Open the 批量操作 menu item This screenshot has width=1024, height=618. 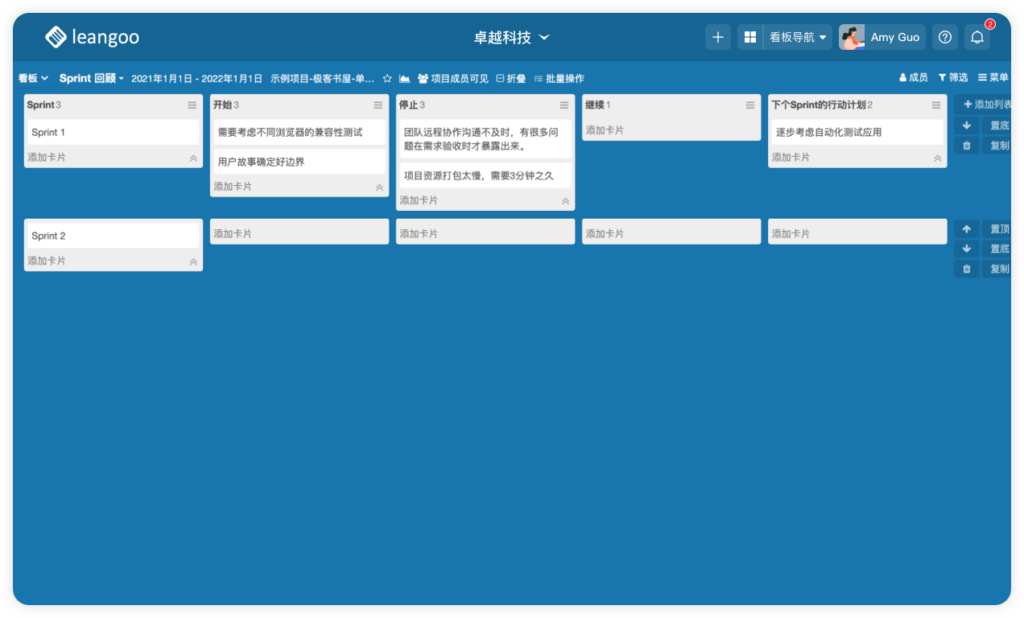click(x=562, y=77)
